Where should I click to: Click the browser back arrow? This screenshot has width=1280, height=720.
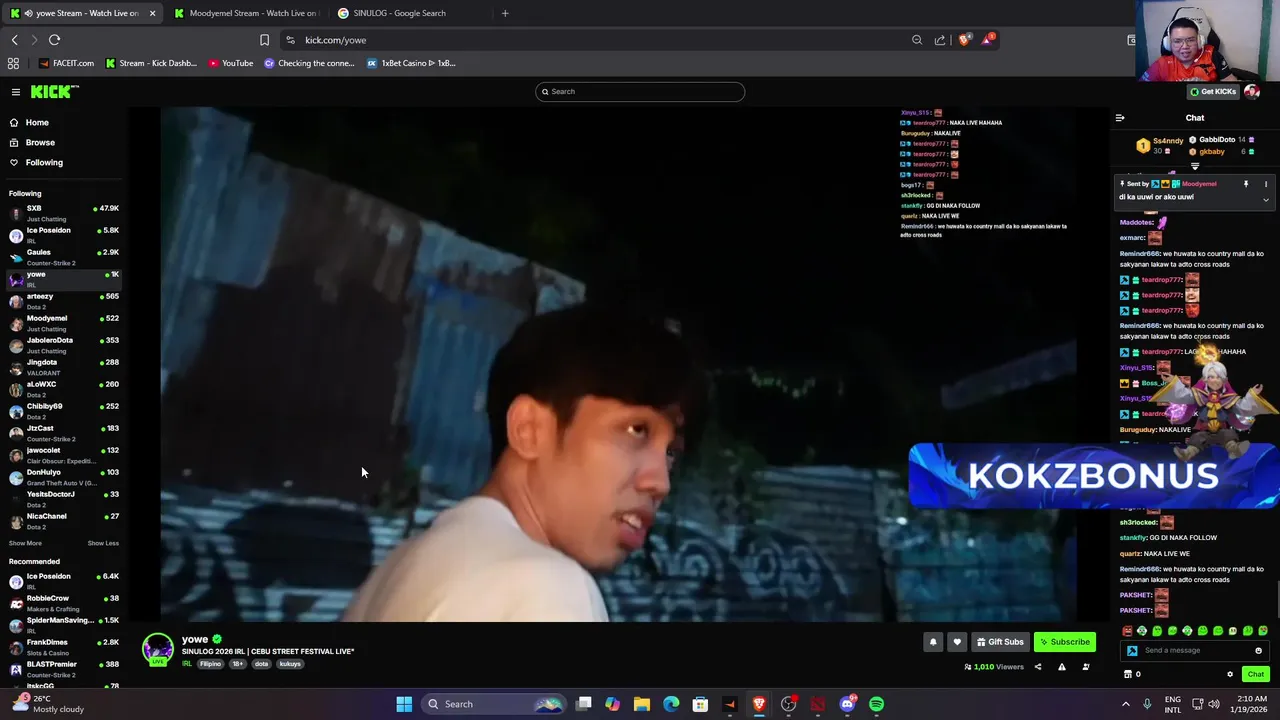15,40
